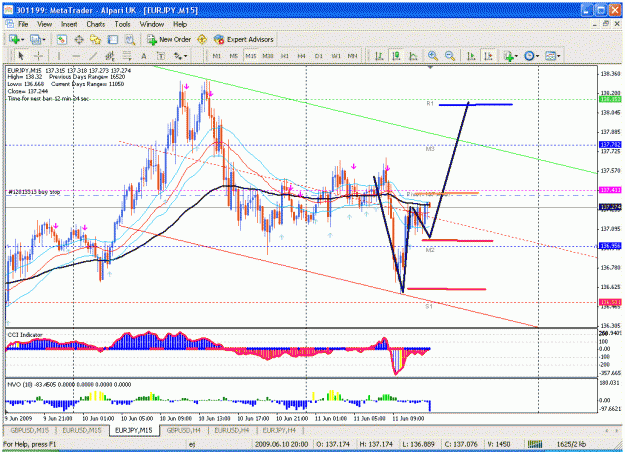Open the View menu
Viewport: 625px width, 452px height.
(45, 24)
